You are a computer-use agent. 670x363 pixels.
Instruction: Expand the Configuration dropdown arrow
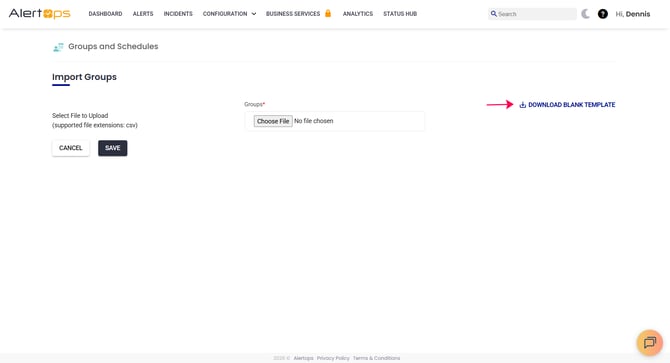254,14
